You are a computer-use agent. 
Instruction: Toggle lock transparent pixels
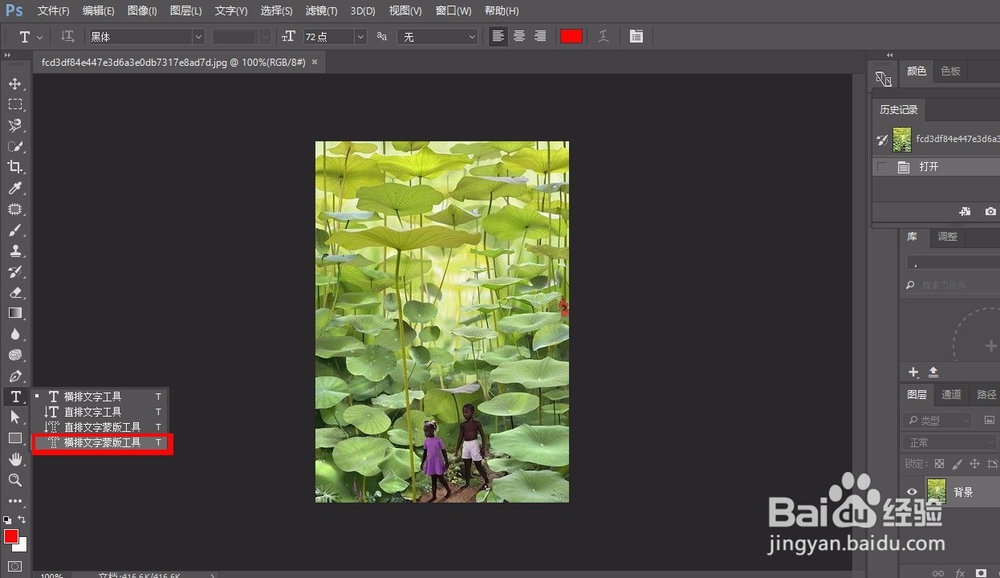(939, 464)
